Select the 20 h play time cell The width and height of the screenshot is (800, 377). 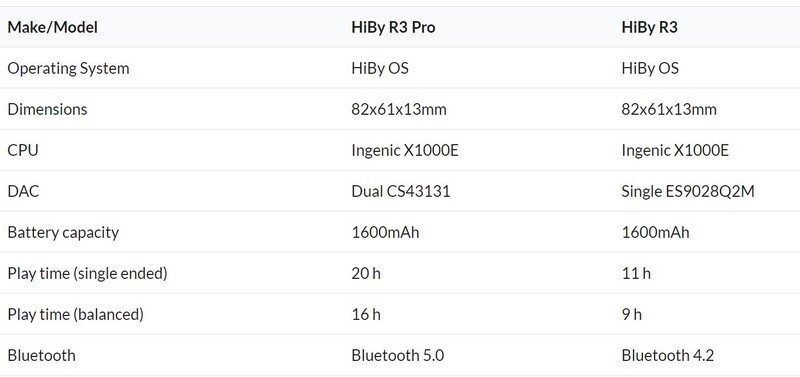coord(366,273)
